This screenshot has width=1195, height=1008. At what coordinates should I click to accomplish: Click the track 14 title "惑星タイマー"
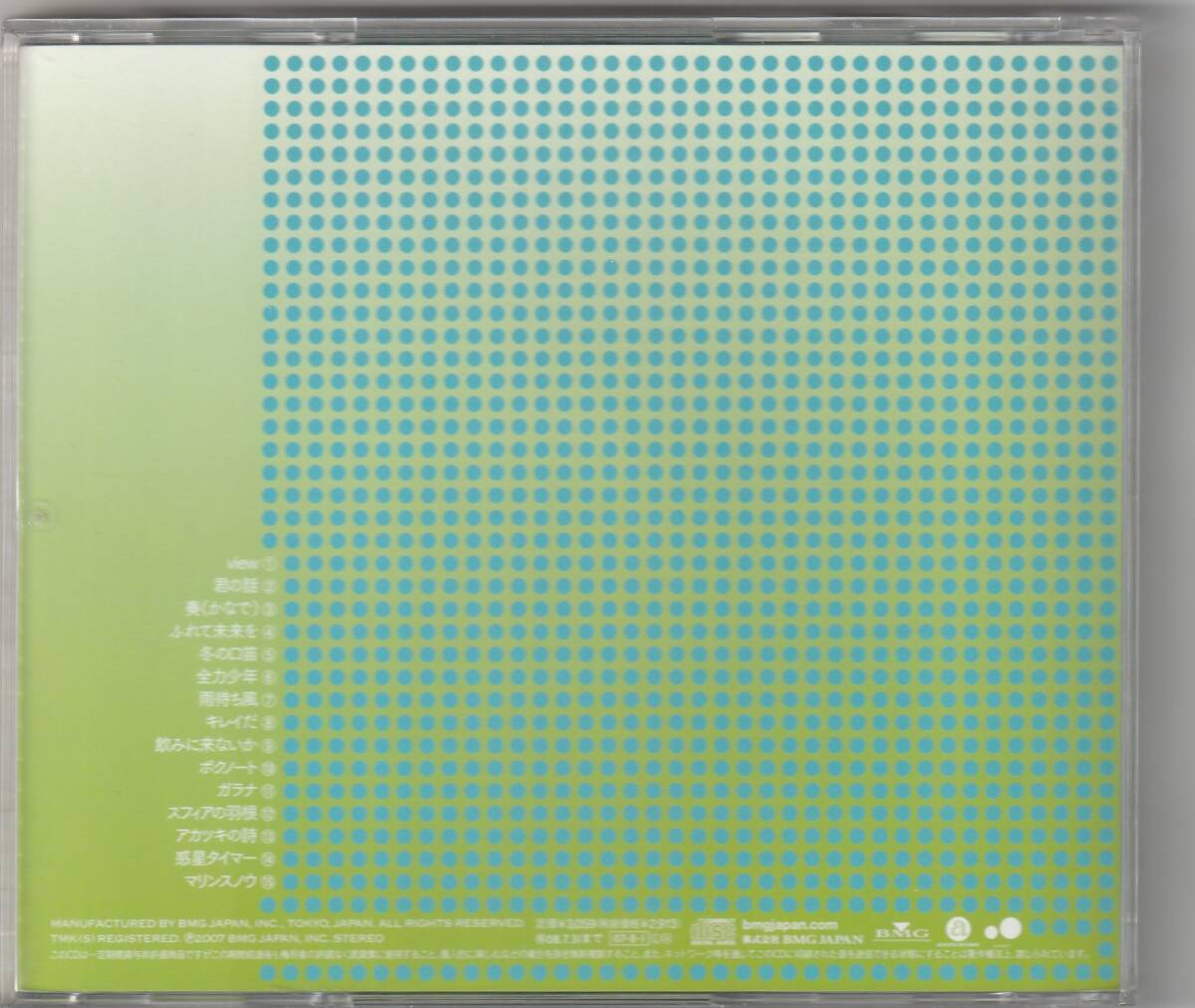point(217,859)
